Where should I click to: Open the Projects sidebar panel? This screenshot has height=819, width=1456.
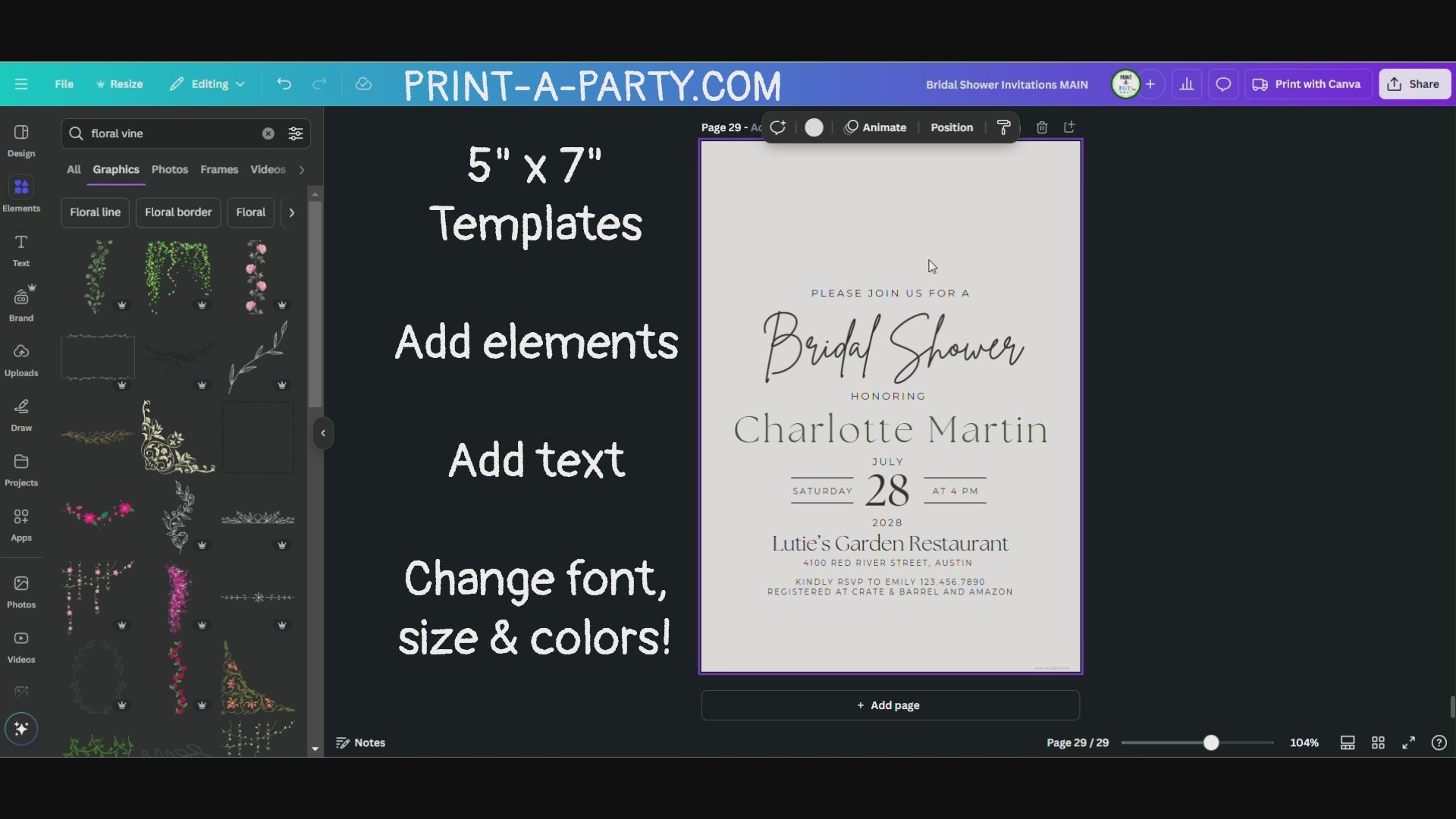[21, 471]
